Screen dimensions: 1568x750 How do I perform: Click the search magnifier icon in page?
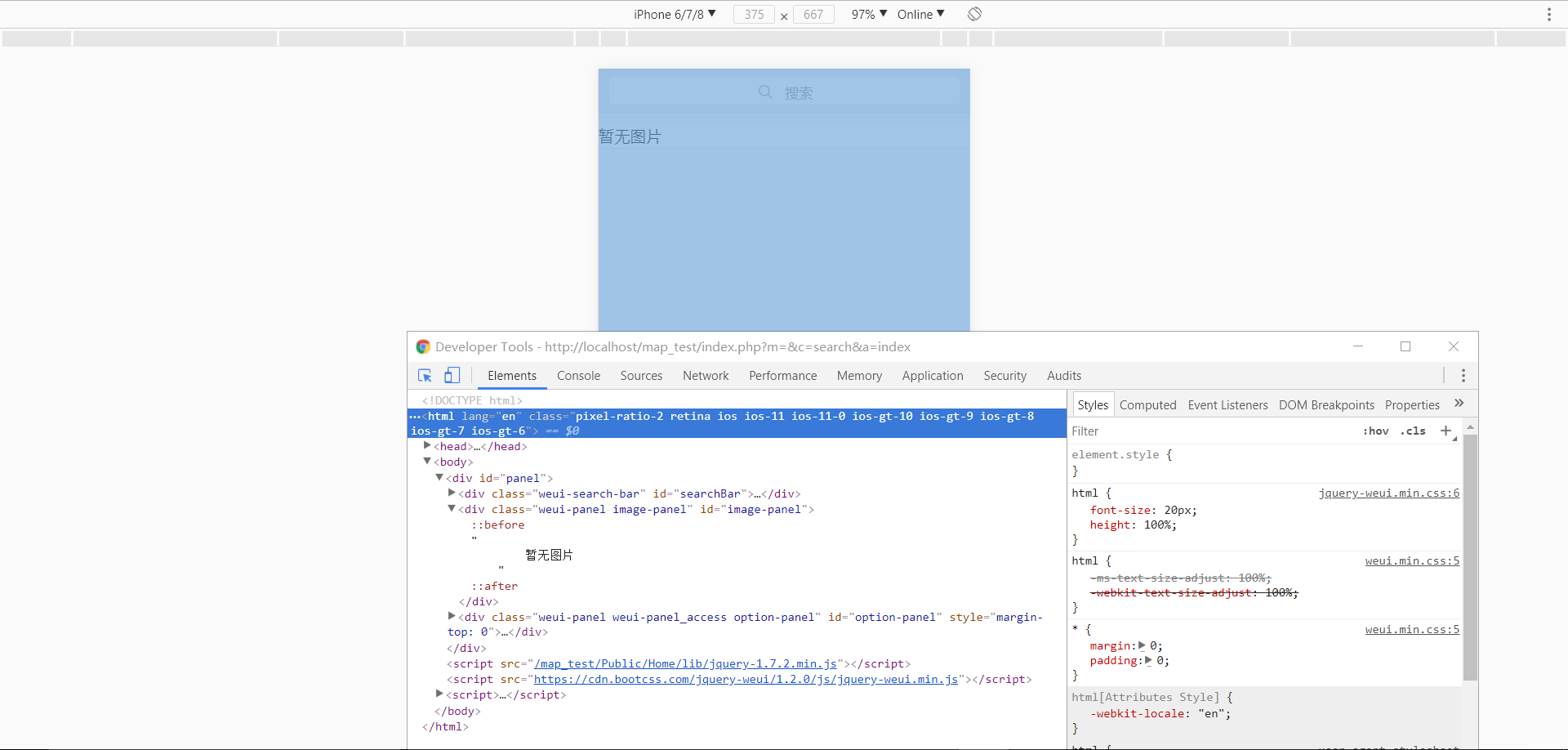[x=765, y=92]
